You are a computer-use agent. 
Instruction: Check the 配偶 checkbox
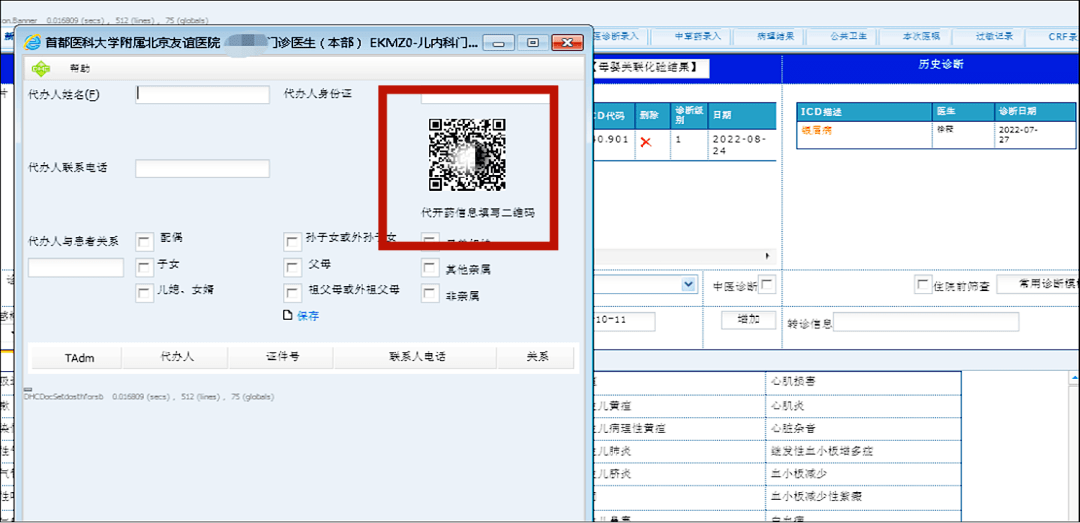point(145,242)
